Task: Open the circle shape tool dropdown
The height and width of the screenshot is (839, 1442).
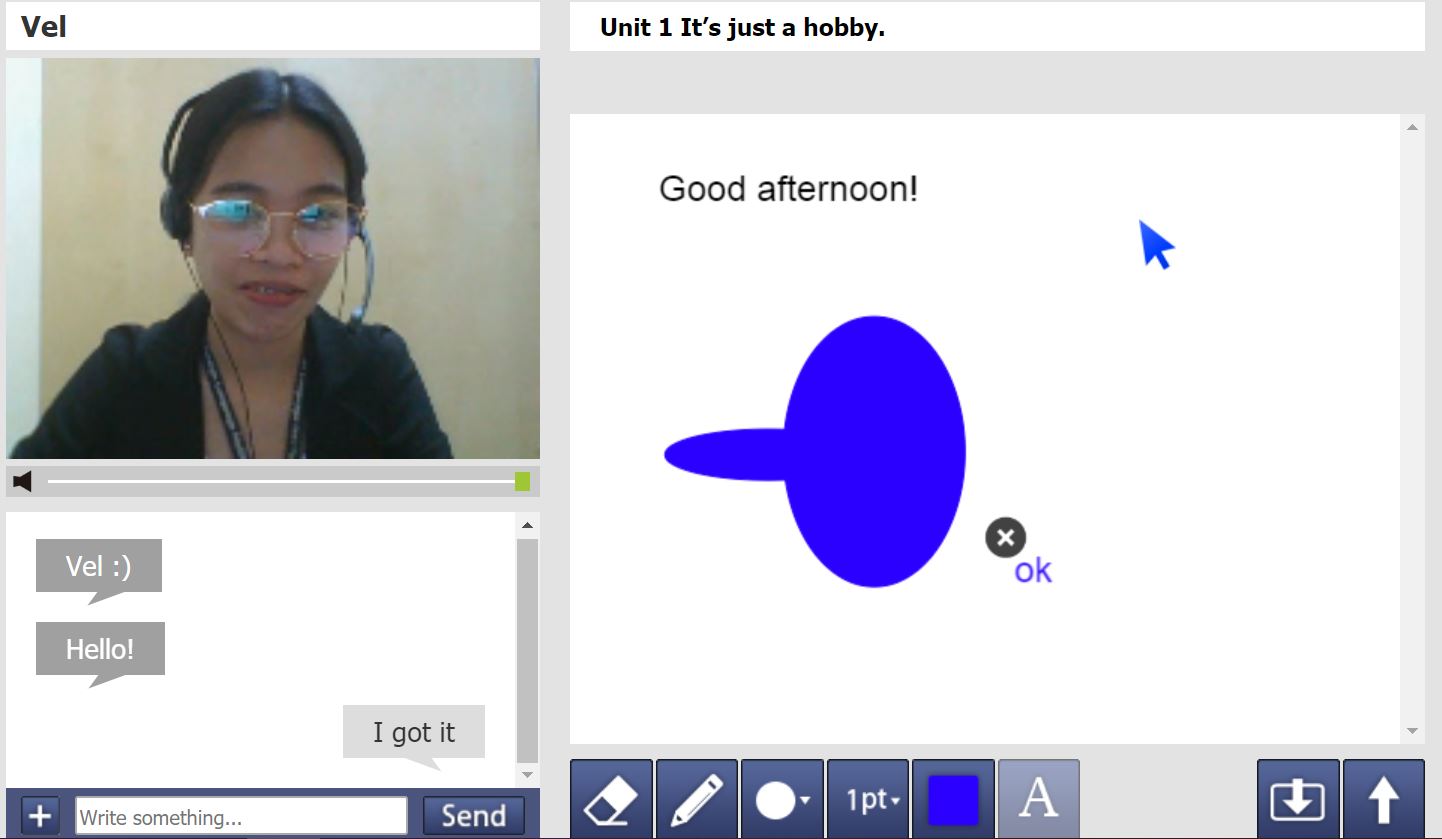Action: (x=782, y=799)
